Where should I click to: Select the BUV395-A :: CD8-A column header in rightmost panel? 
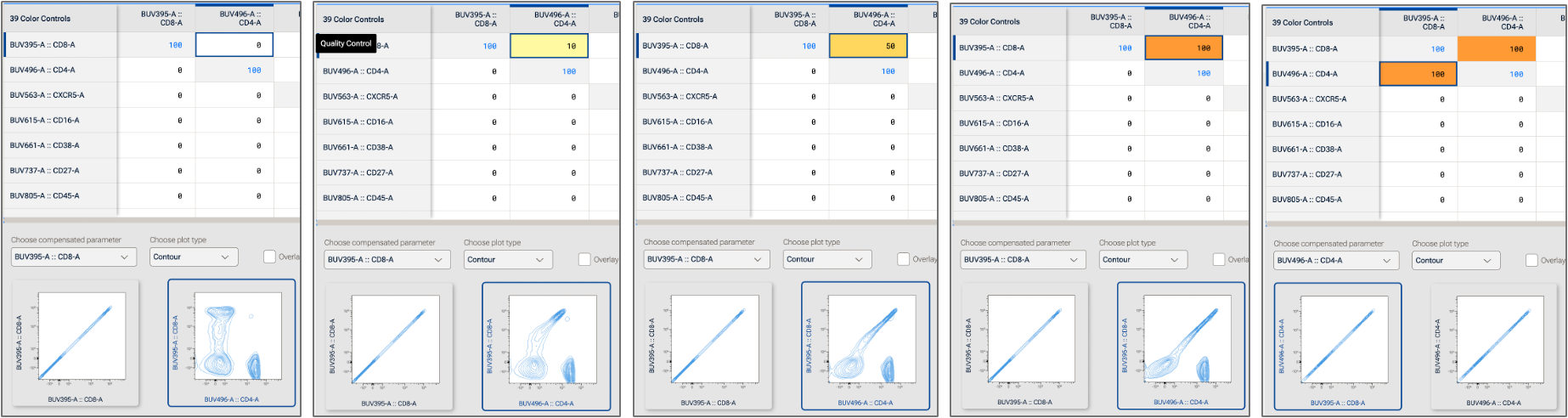(x=1432, y=22)
